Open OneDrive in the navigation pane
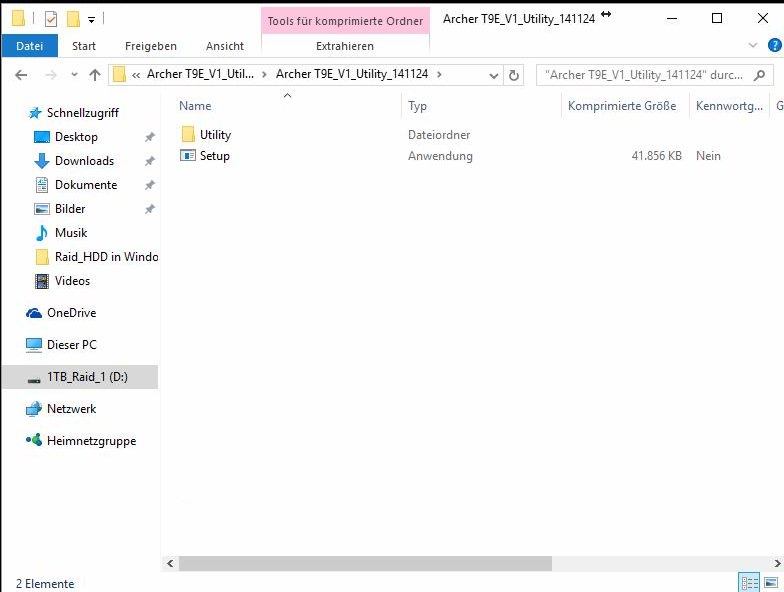 (x=71, y=313)
